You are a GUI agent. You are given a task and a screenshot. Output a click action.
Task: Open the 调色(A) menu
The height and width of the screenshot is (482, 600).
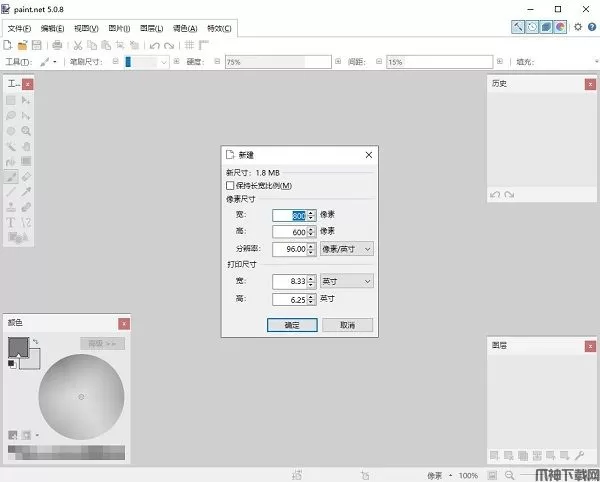point(185,28)
